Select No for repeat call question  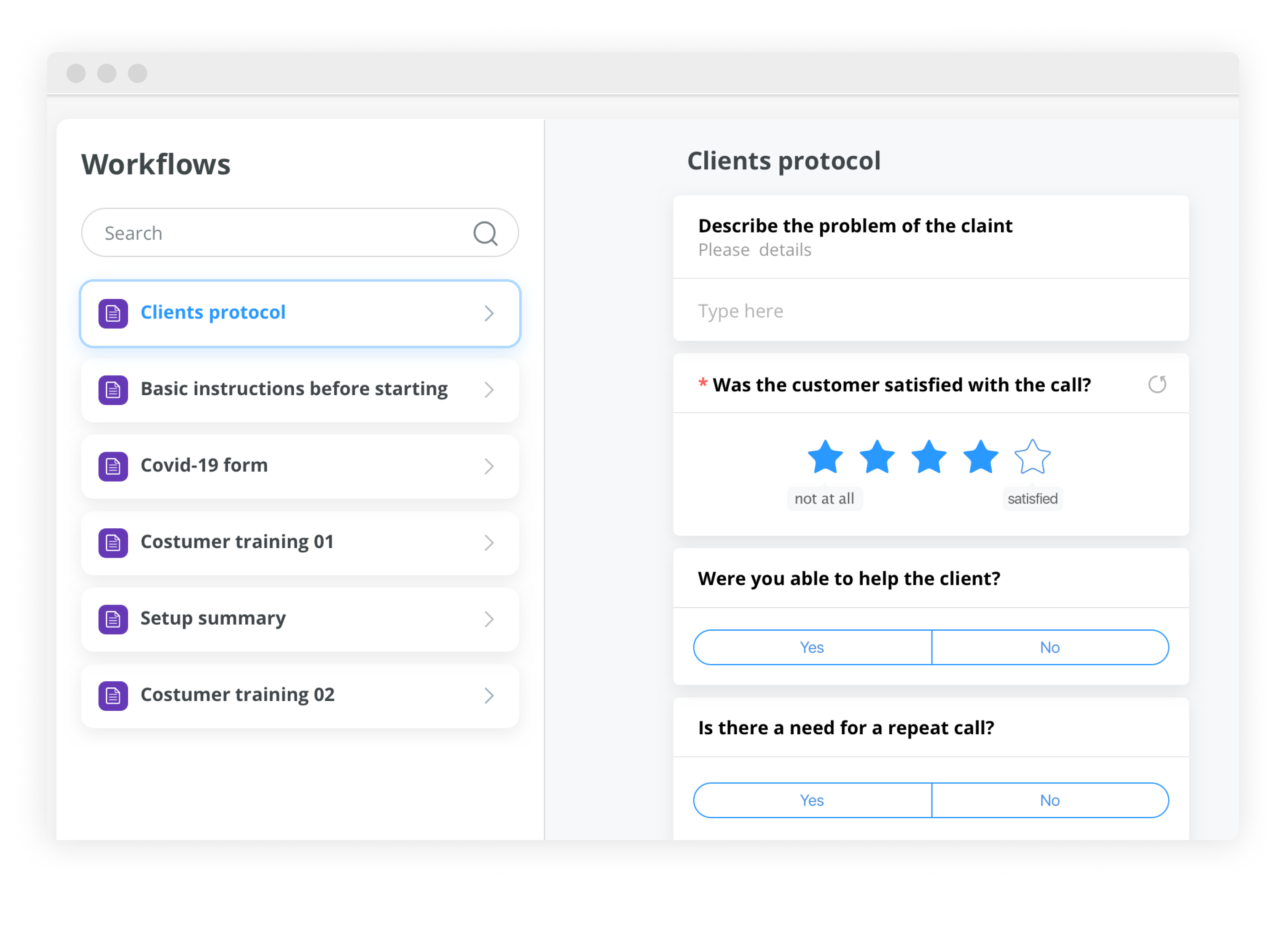tap(1050, 800)
